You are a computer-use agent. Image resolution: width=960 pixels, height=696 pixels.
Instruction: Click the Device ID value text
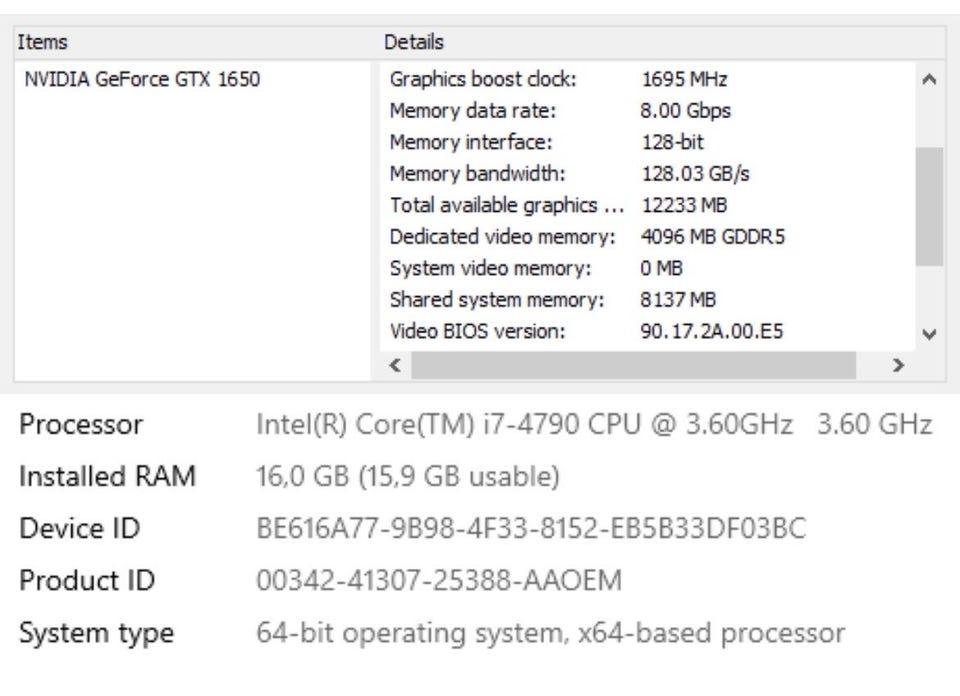click(x=531, y=529)
